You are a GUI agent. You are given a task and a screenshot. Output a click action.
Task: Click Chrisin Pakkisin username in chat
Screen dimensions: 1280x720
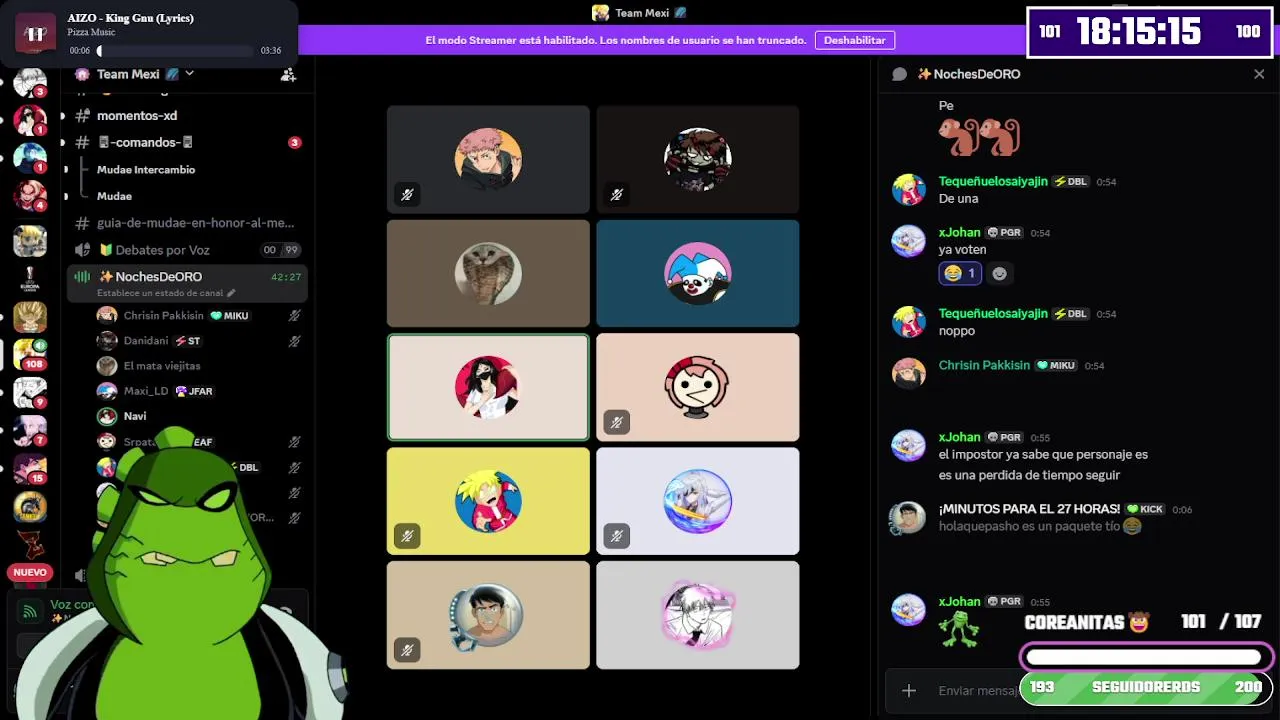(984, 366)
